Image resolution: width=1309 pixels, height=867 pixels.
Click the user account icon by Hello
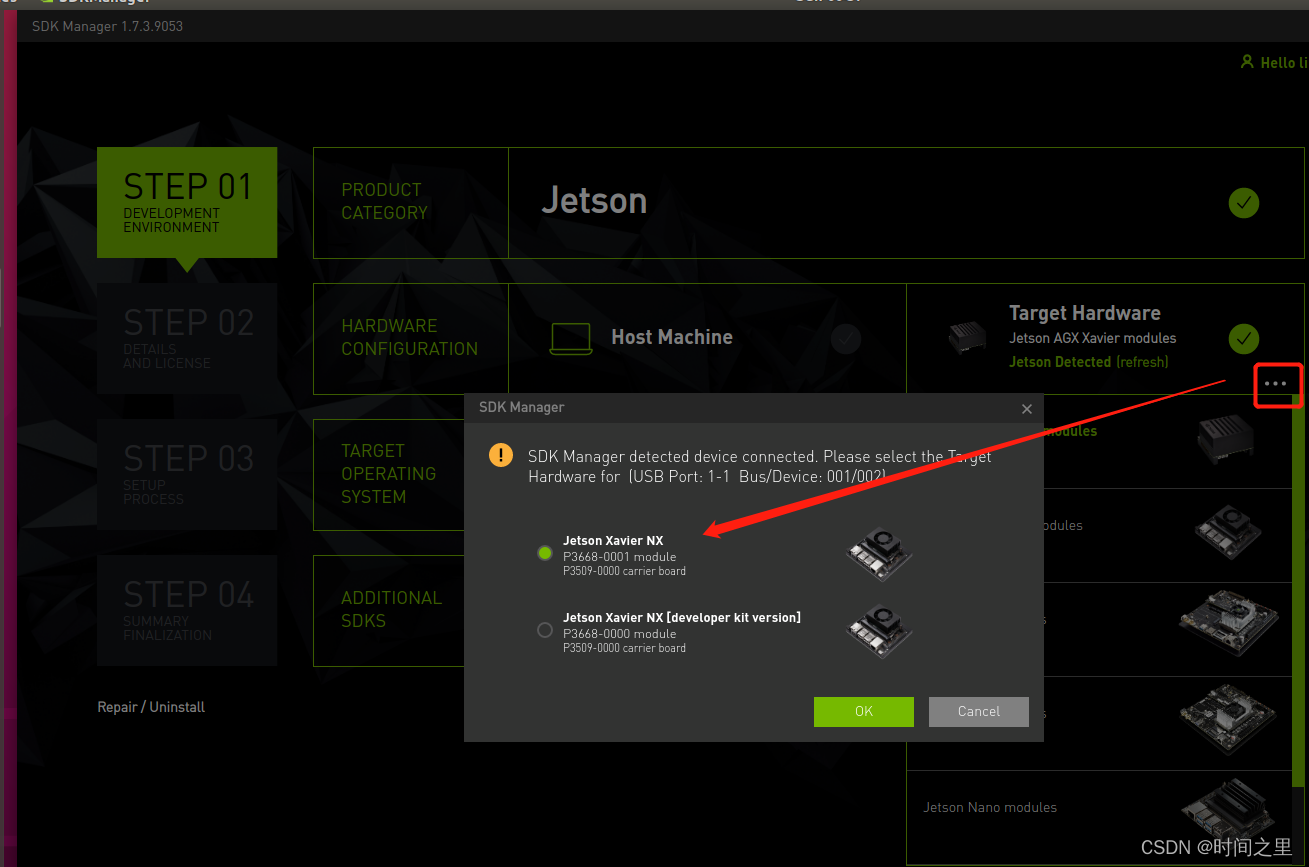pos(1246,62)
